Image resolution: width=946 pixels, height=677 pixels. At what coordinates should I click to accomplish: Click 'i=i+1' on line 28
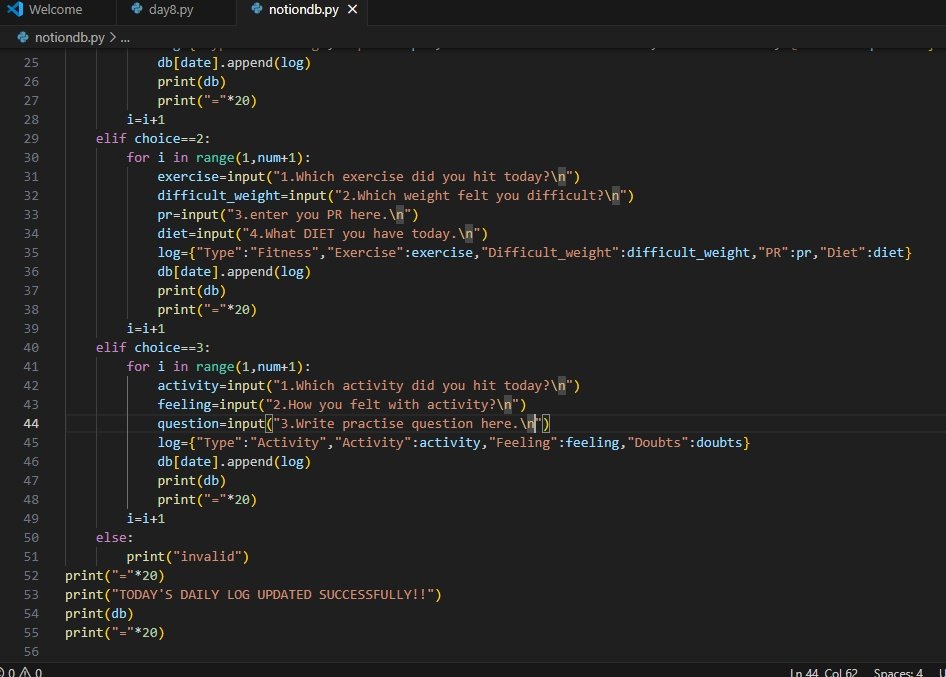point(145,119)
